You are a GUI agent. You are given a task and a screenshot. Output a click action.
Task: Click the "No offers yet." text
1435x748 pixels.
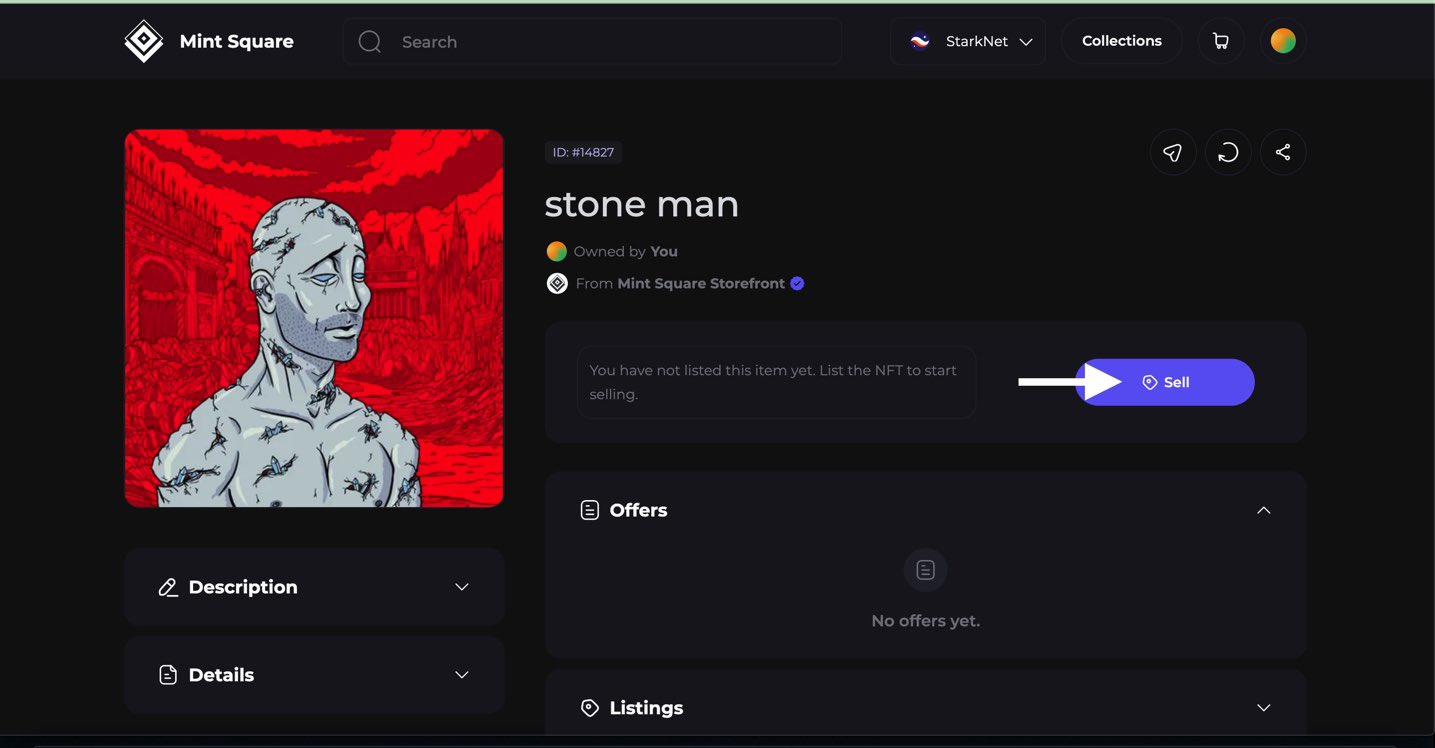click(x=926, y=621)
